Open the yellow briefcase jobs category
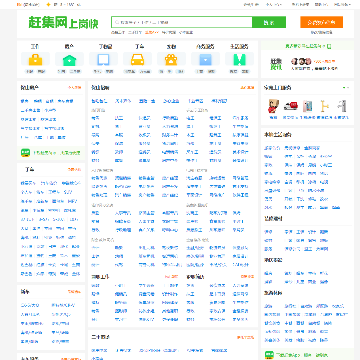 tap(35, 60)
